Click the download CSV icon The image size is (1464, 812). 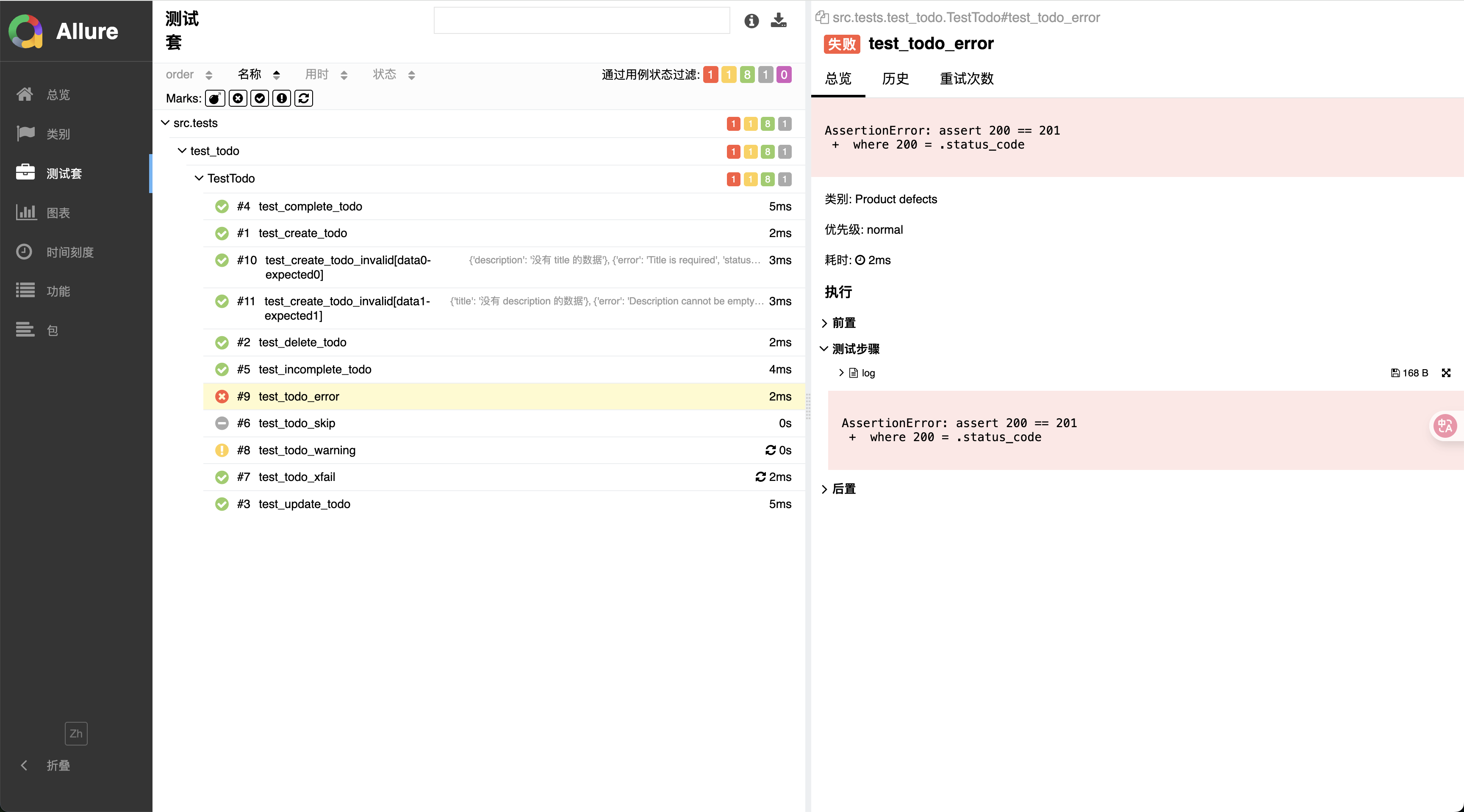[x=778, y=20]
